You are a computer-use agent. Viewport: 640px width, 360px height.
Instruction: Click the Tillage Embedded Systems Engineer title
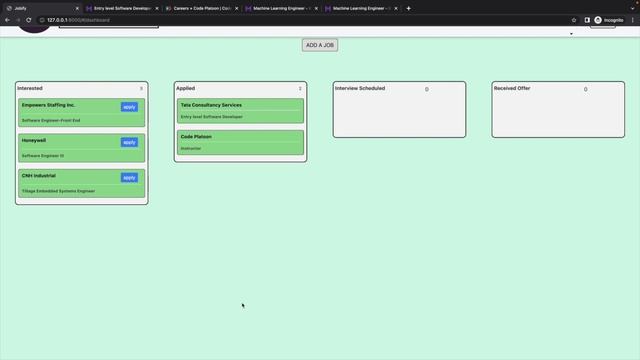click(x=58, y=191)
